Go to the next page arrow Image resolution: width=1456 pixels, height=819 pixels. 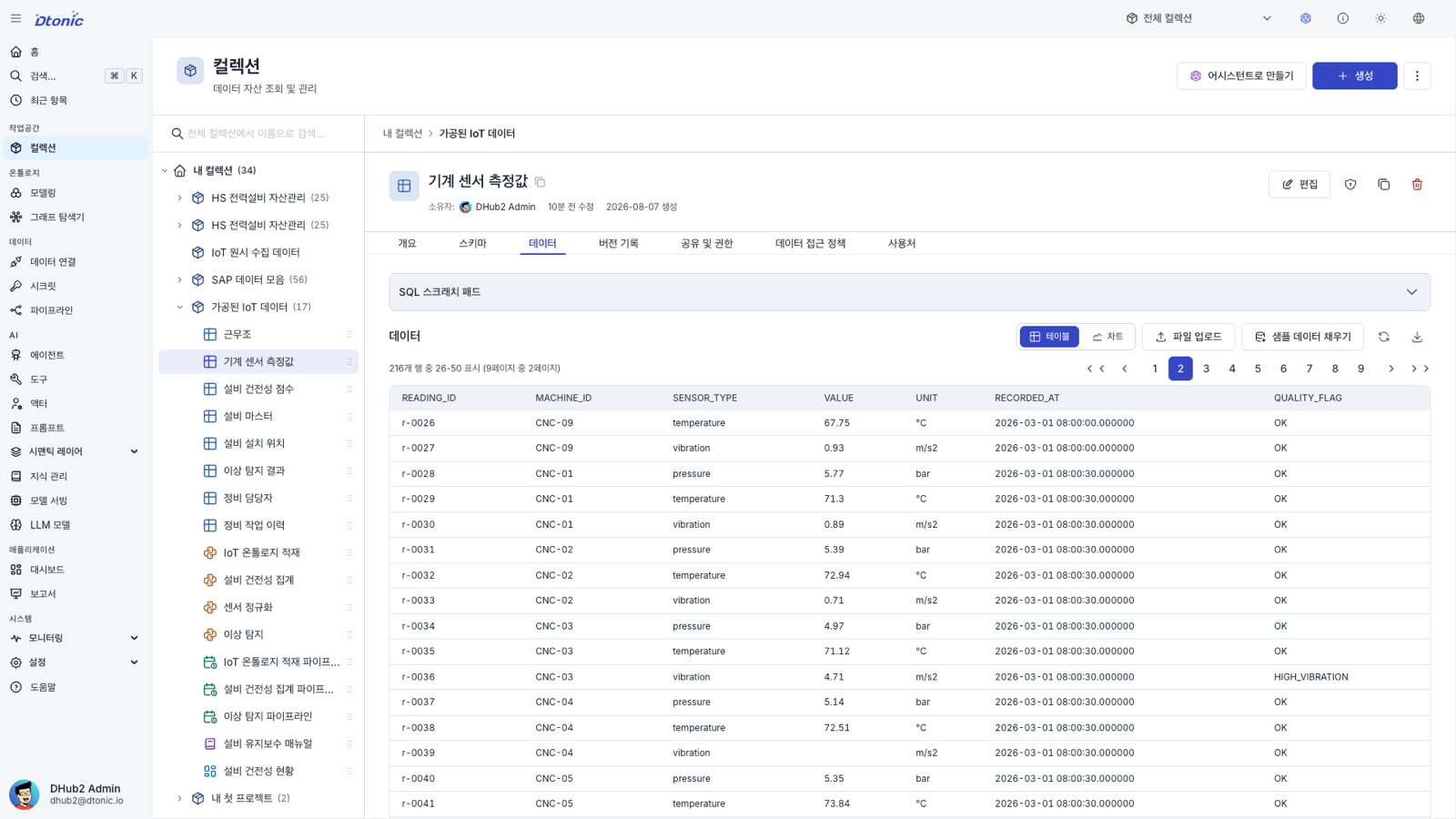(x=1390, y=369)
